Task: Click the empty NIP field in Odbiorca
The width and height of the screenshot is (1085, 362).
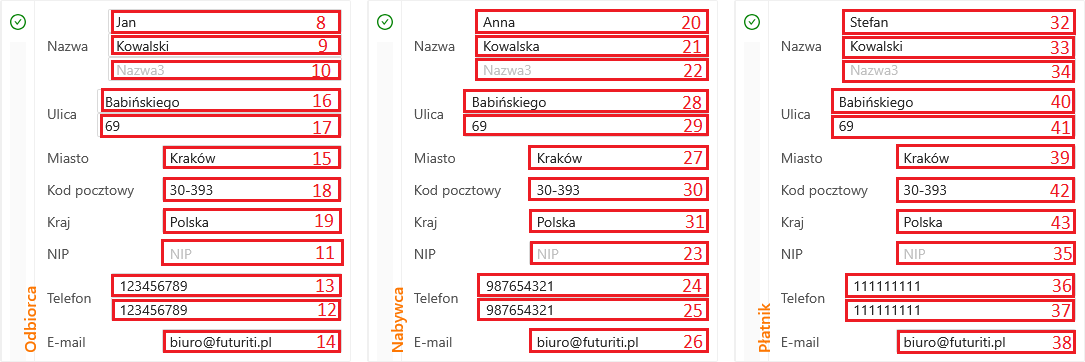Action: coord(253,254)
